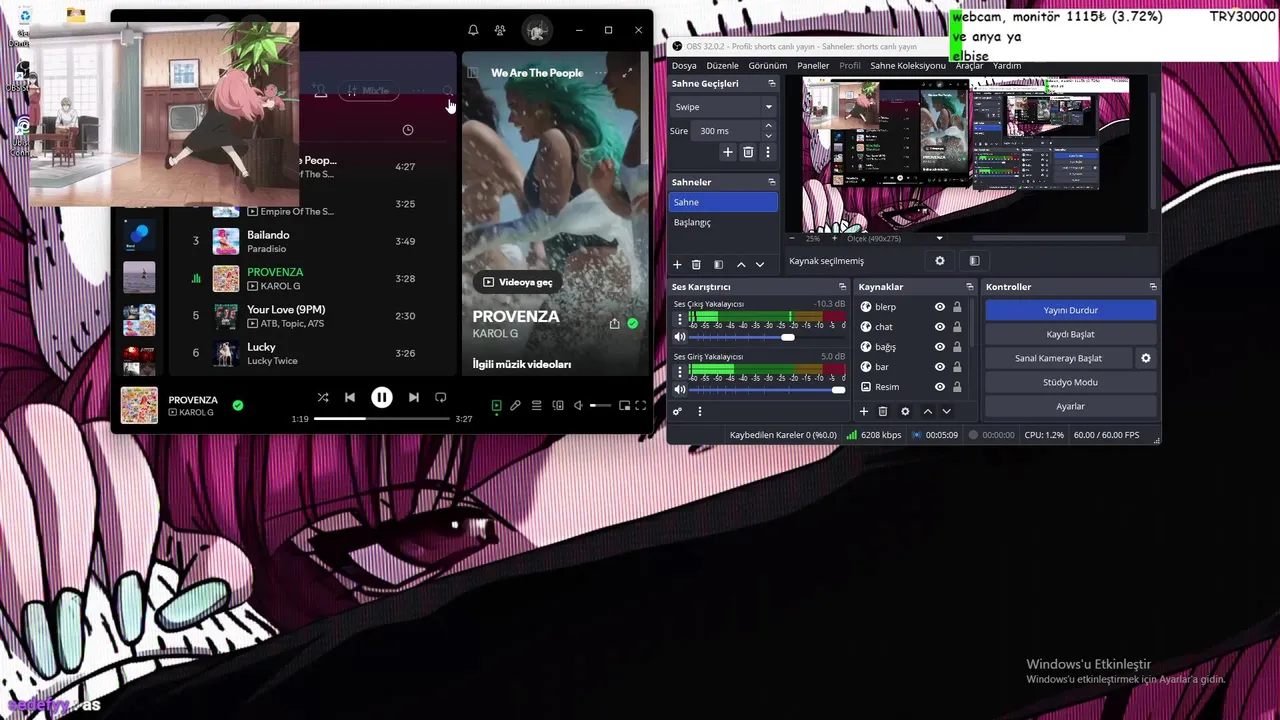
Task: Mute Ses Giriş Yakalayıcısı speaker
Action: 680,389
